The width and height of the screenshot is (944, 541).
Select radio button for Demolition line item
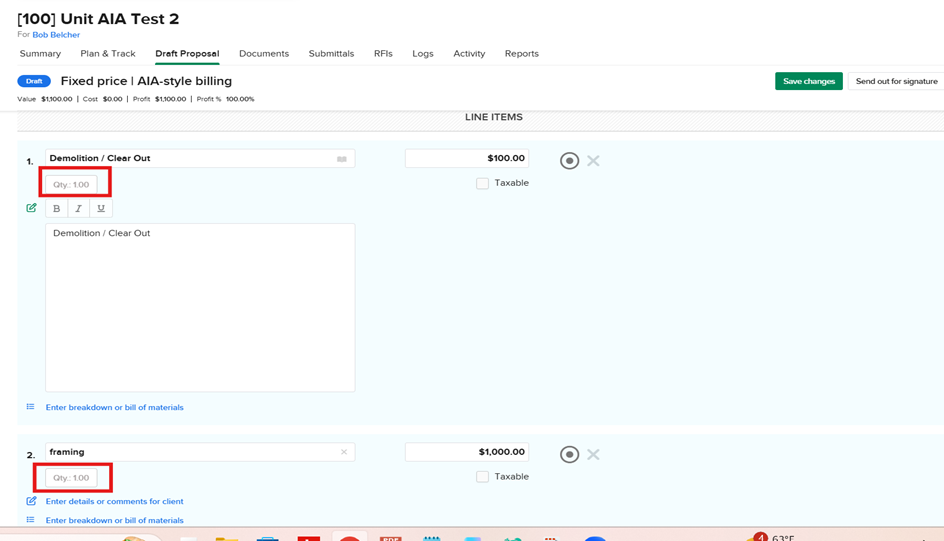click(x=569, y=161)
